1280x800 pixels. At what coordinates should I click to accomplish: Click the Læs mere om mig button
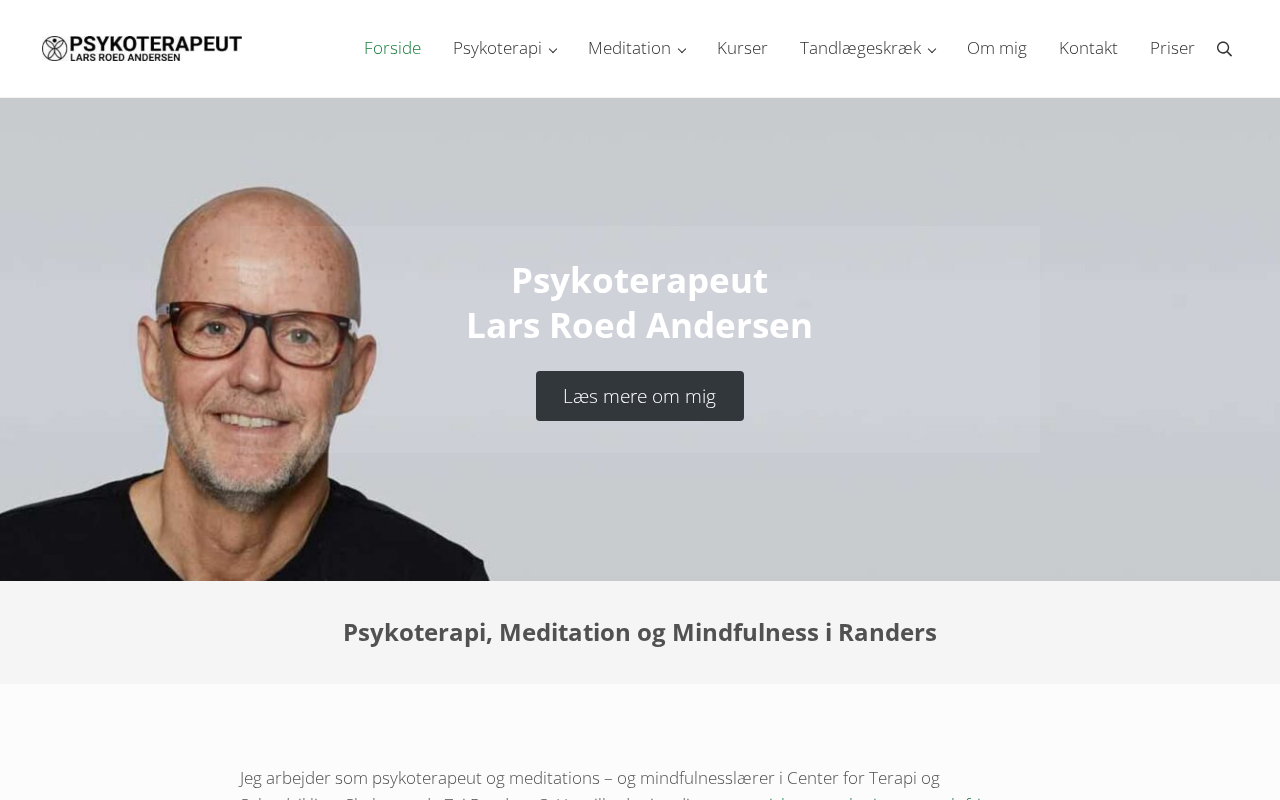(640, 396)
